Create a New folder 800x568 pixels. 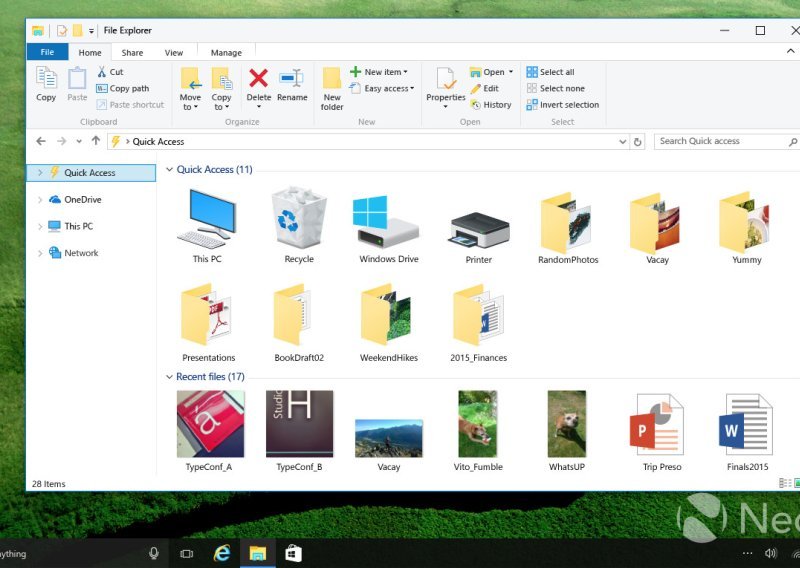[x=332, y=89]
